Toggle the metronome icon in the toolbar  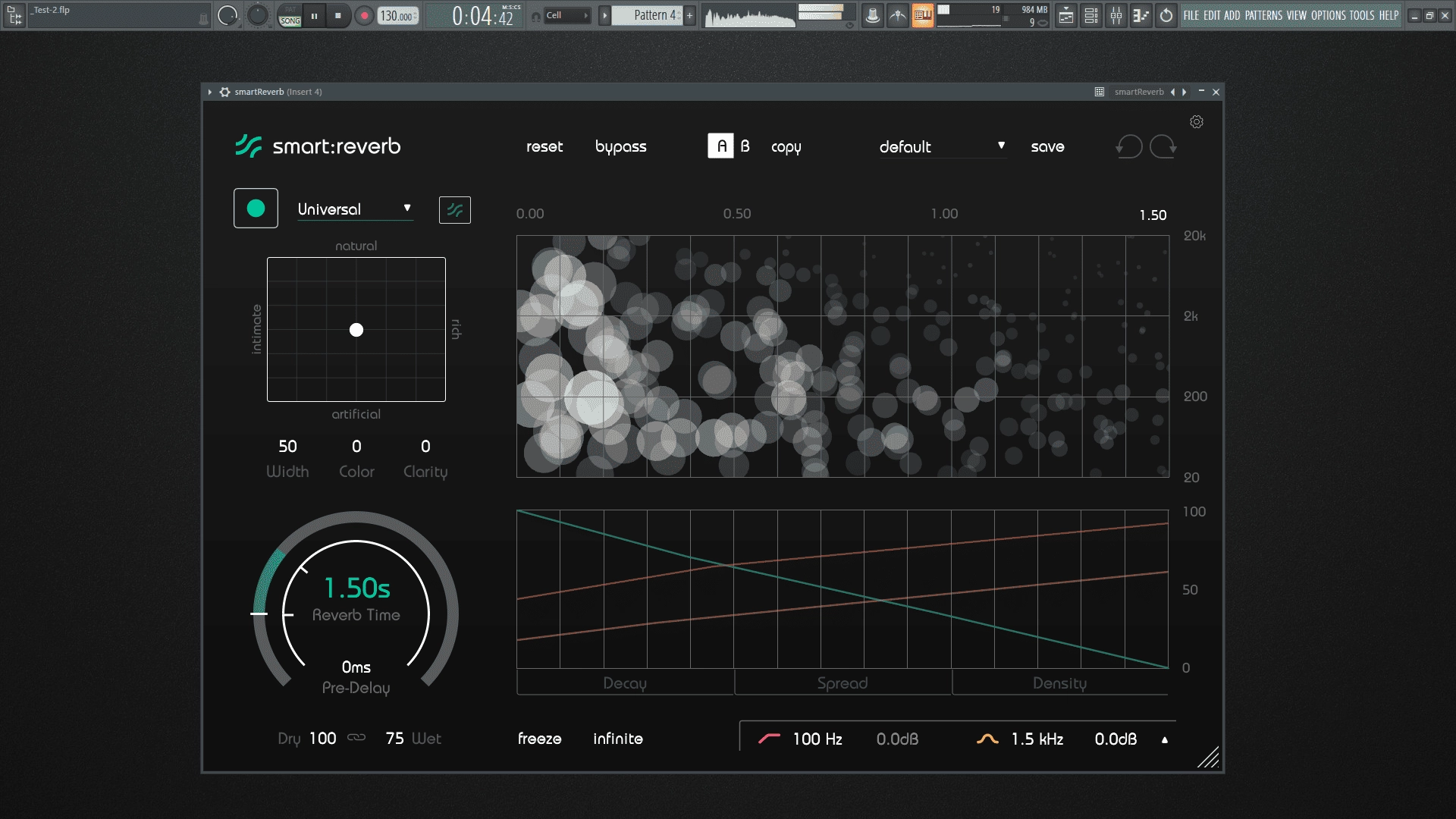coord(873,15)
